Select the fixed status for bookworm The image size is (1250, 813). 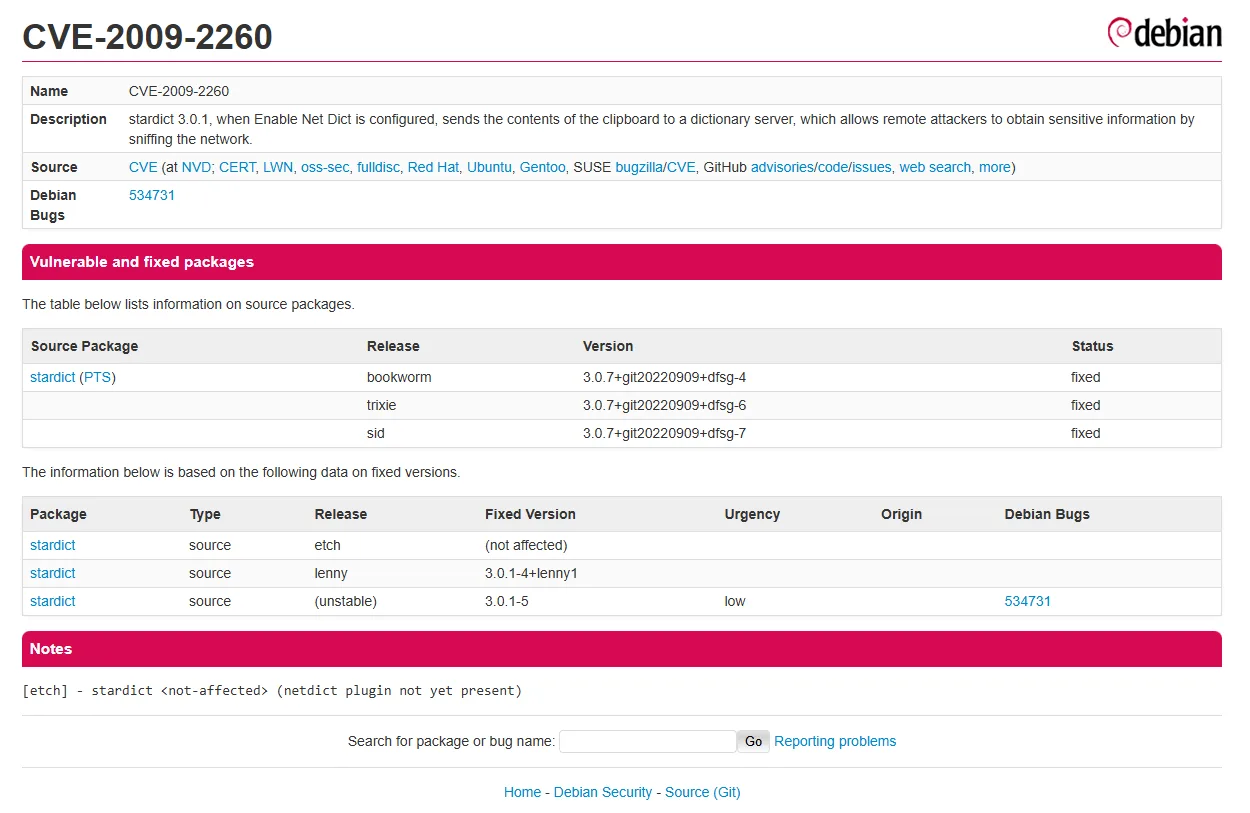click(1086, 377)
